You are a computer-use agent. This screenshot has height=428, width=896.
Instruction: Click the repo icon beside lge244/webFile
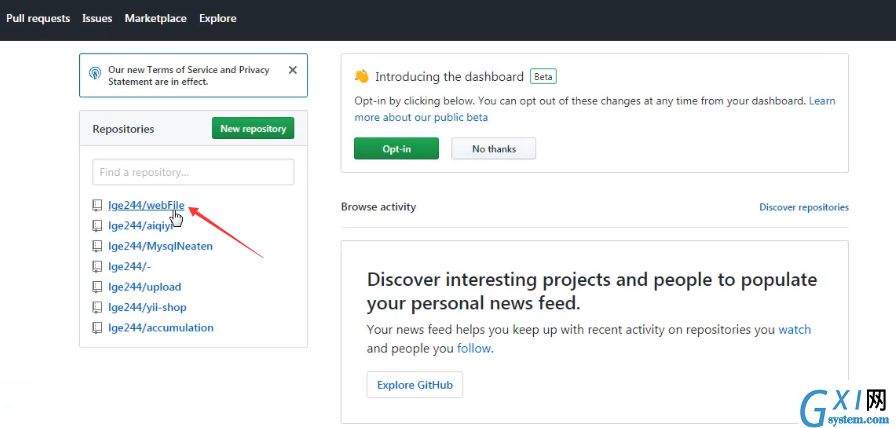tap(97, 206)
